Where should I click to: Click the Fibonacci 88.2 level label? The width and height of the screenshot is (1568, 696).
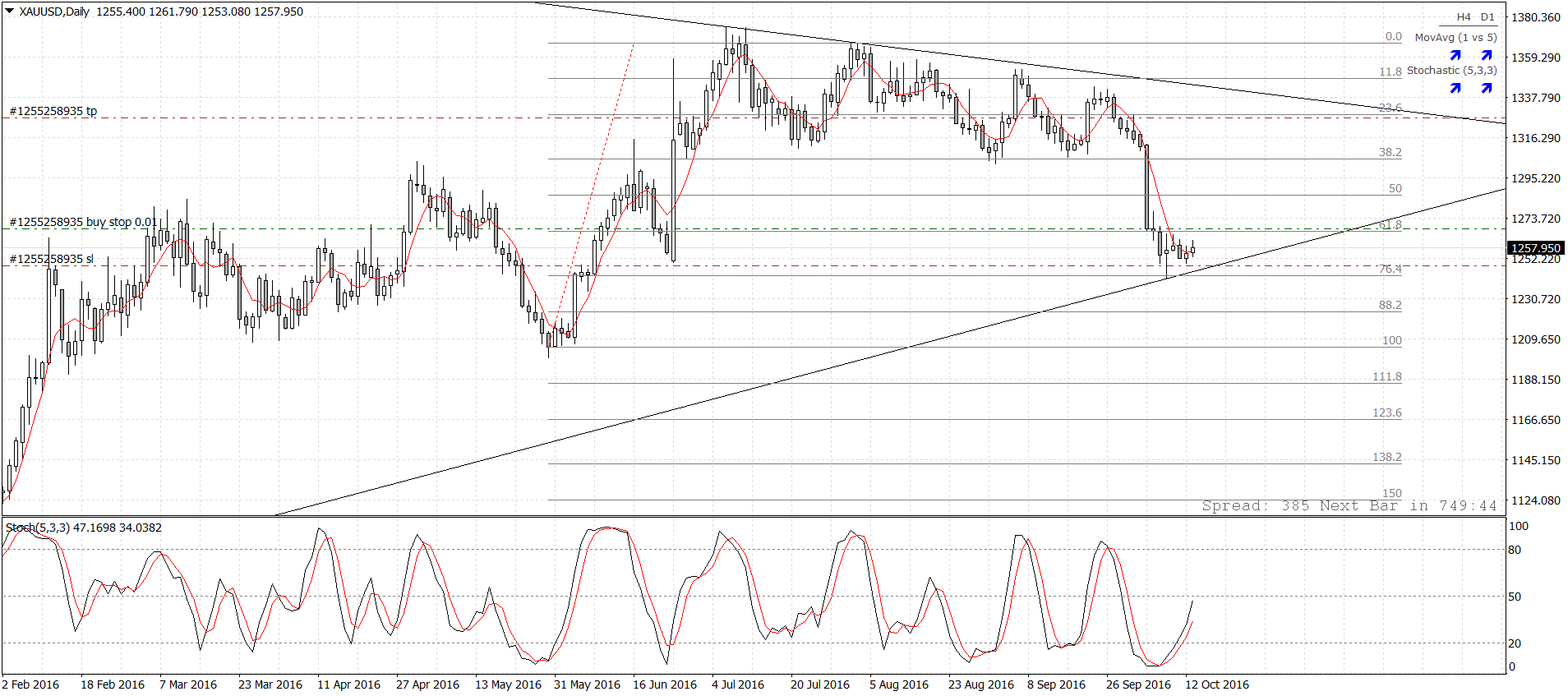click(1390, 305)
